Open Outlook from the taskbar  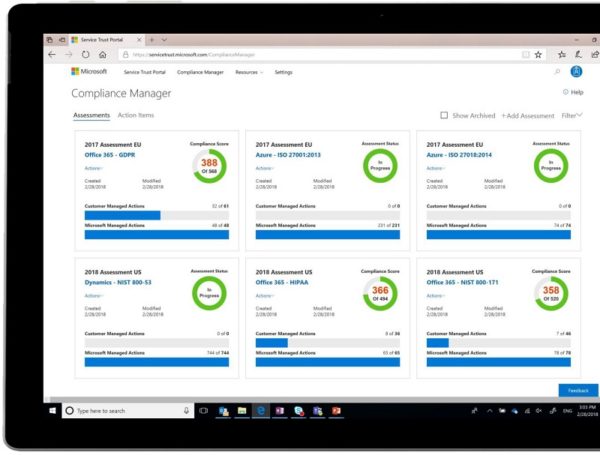coord(223,411)
